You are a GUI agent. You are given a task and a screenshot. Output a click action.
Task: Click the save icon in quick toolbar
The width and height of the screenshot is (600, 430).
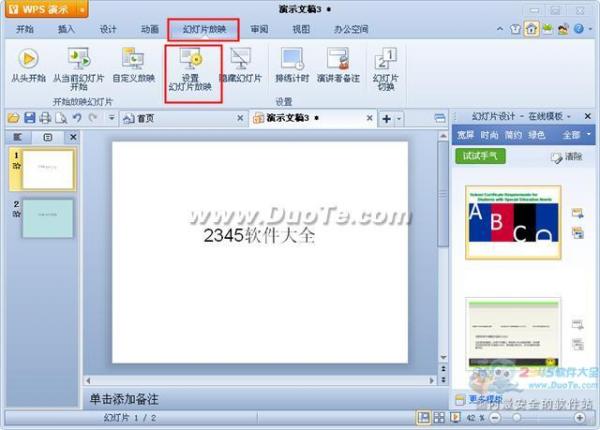(29, 118)
